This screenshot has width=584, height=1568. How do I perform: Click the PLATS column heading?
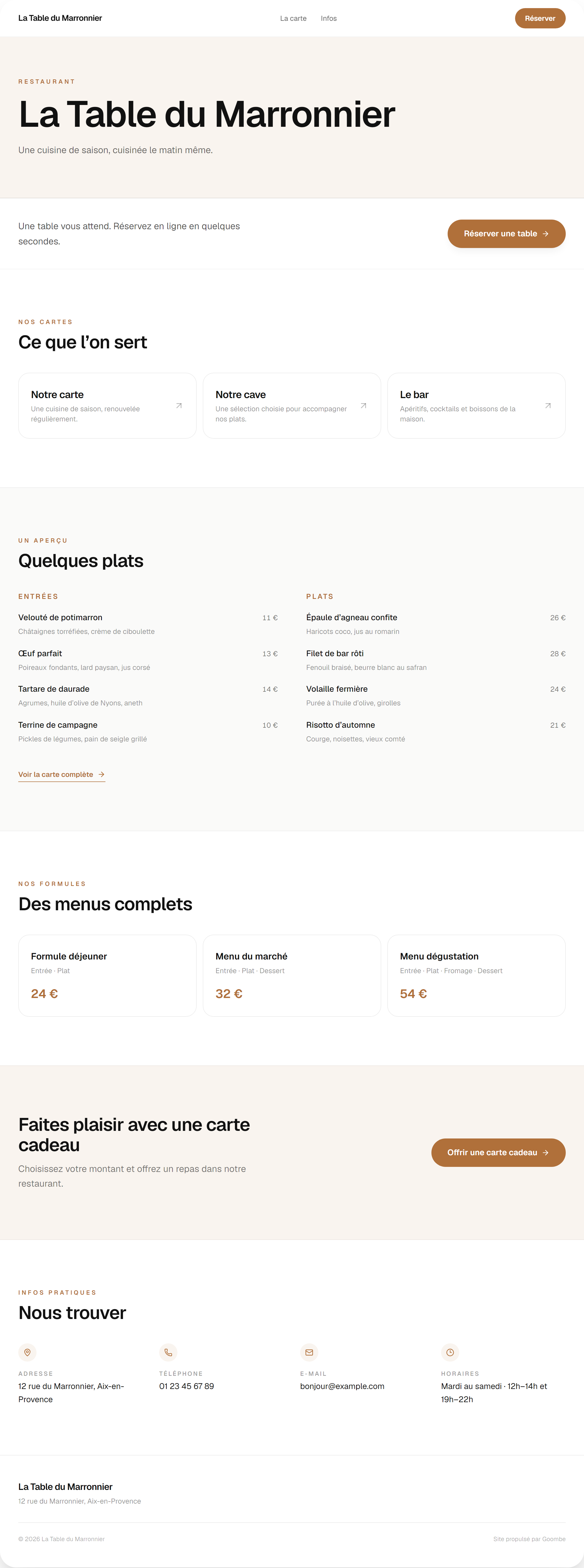point(320,597)
